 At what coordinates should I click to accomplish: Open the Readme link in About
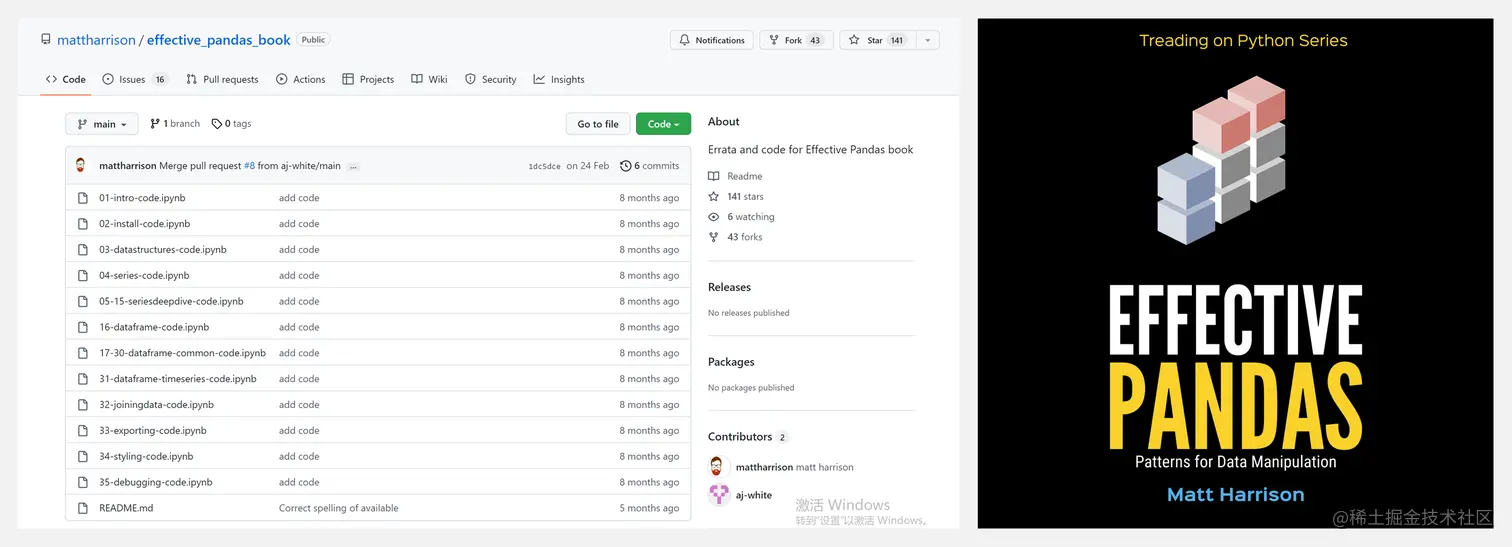735,176
